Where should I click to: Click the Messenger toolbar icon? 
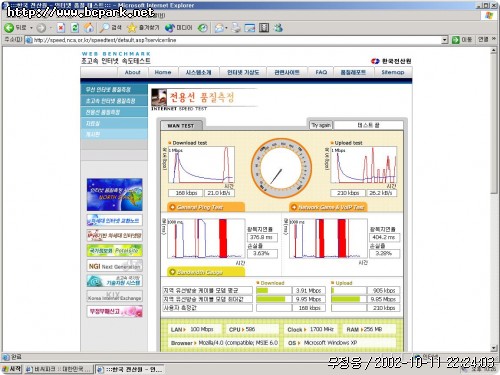coord(278,28)
